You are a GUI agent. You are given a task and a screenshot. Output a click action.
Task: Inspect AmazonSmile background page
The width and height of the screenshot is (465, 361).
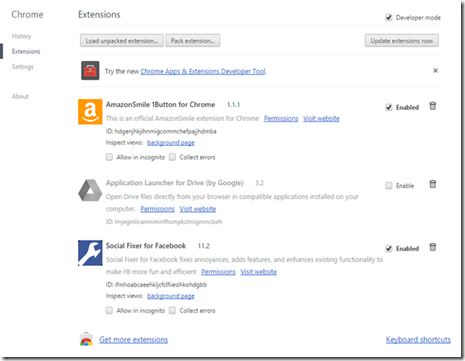(171, 143)
